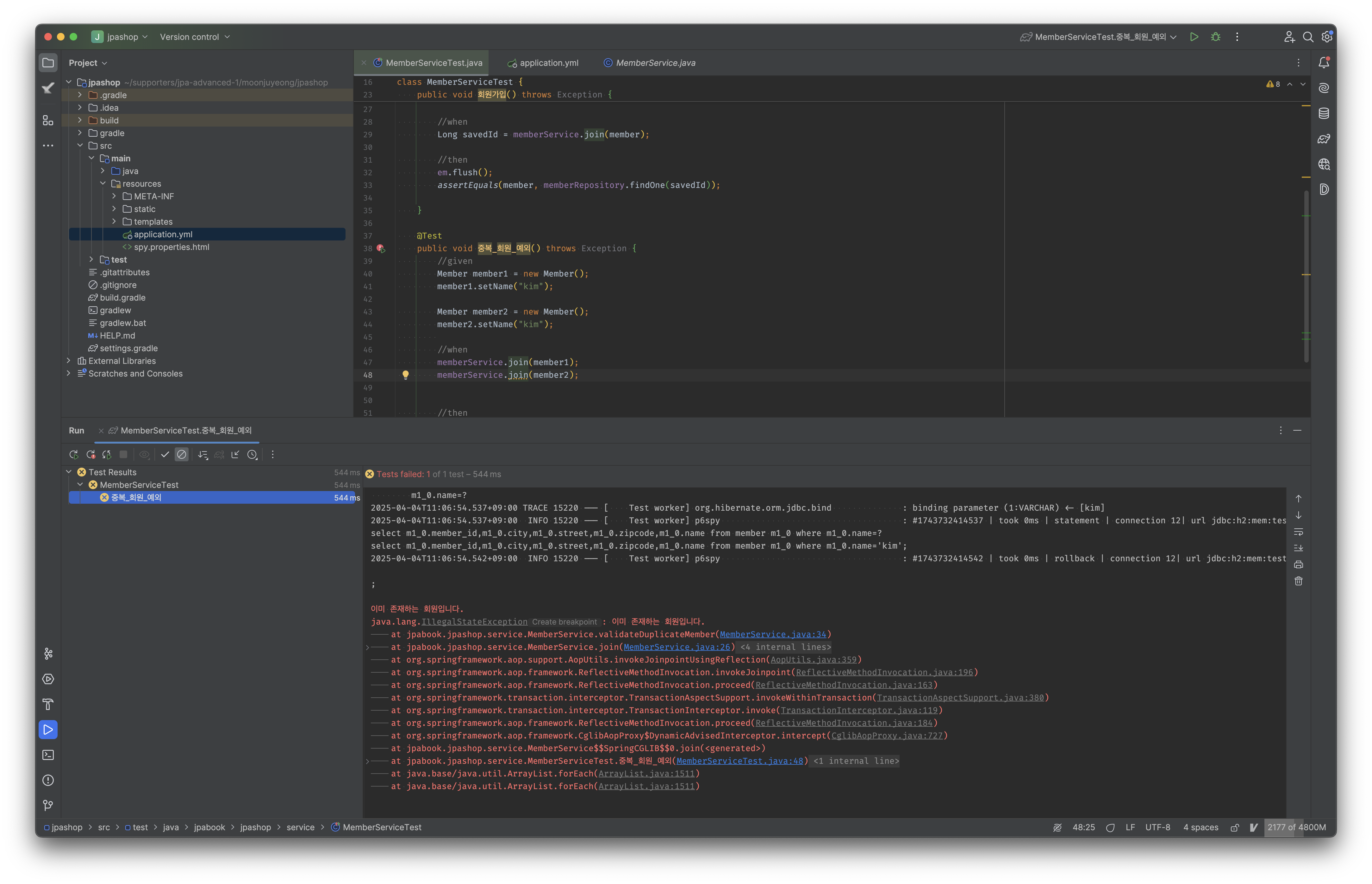Expand External Libraries node
1372x884 pixels.
point(68,360)
